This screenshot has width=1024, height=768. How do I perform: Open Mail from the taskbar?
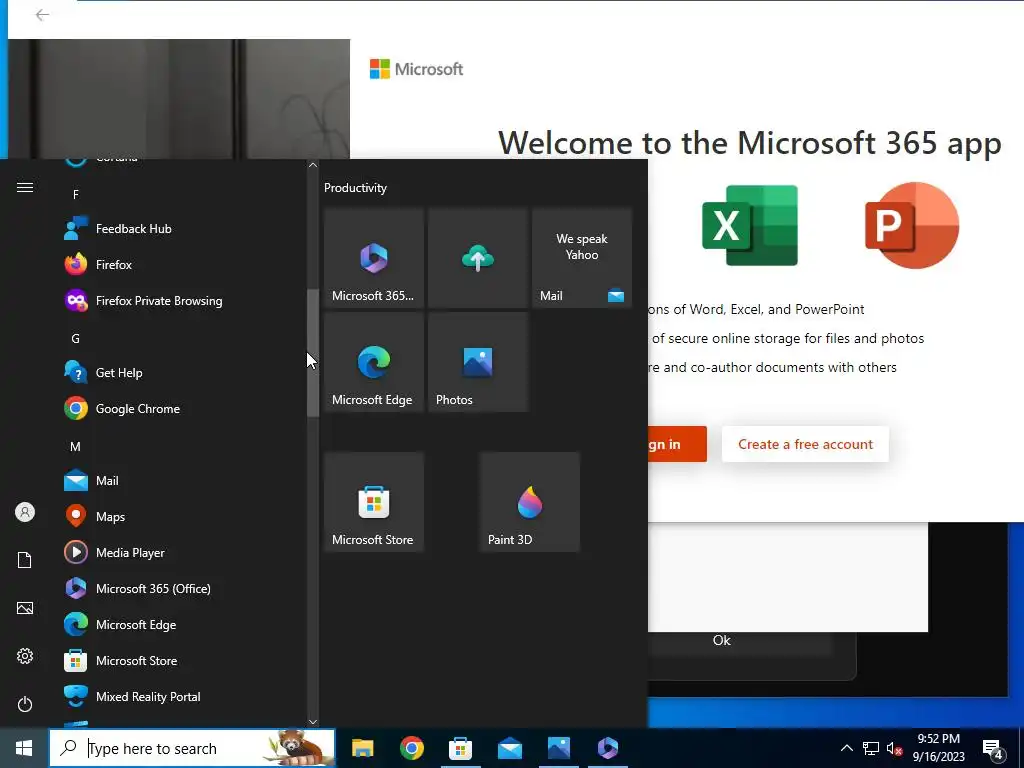(x=509, y=748)
